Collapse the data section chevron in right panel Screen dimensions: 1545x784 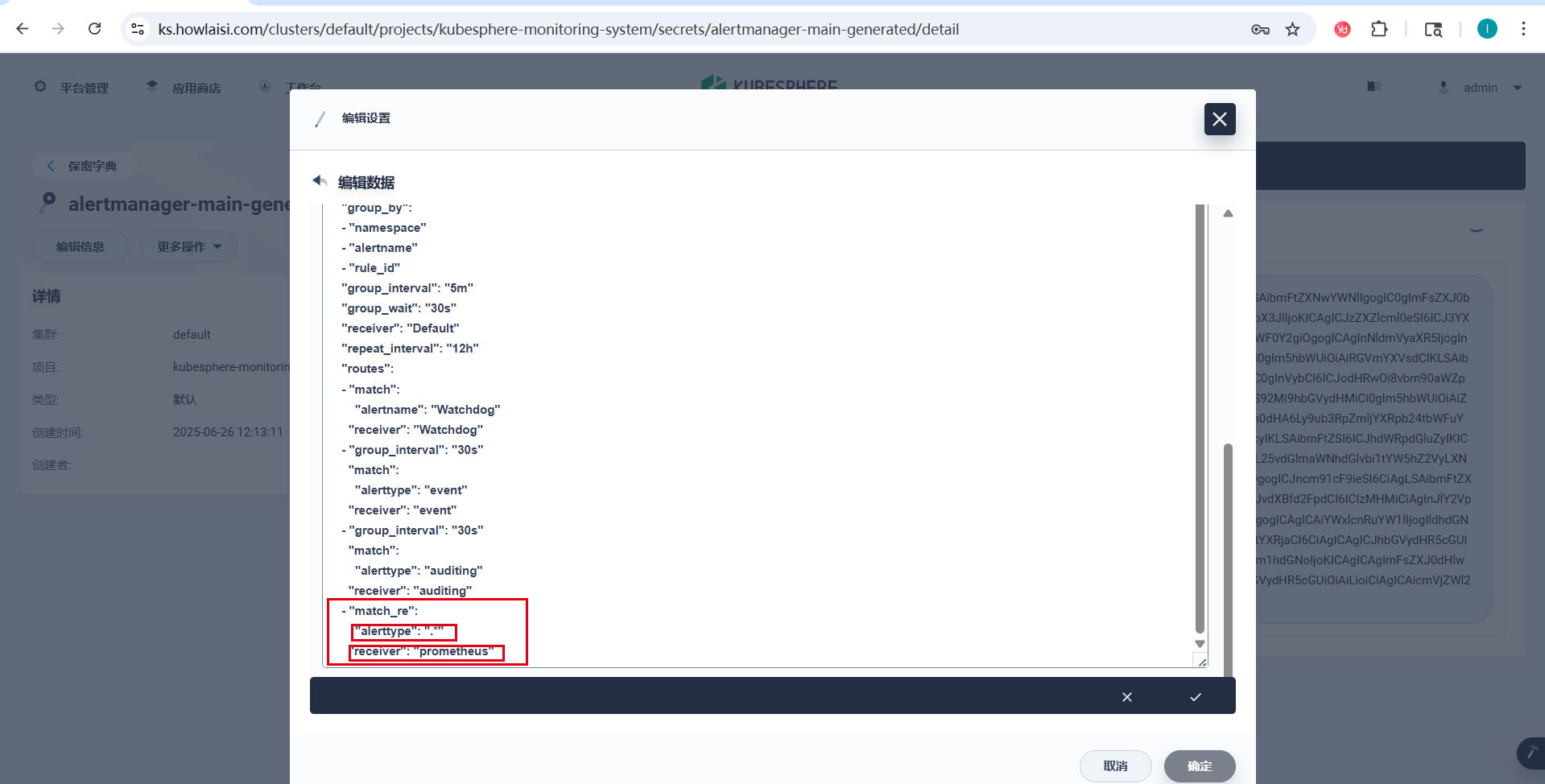pyautogui.click(x=1476, y=229)
